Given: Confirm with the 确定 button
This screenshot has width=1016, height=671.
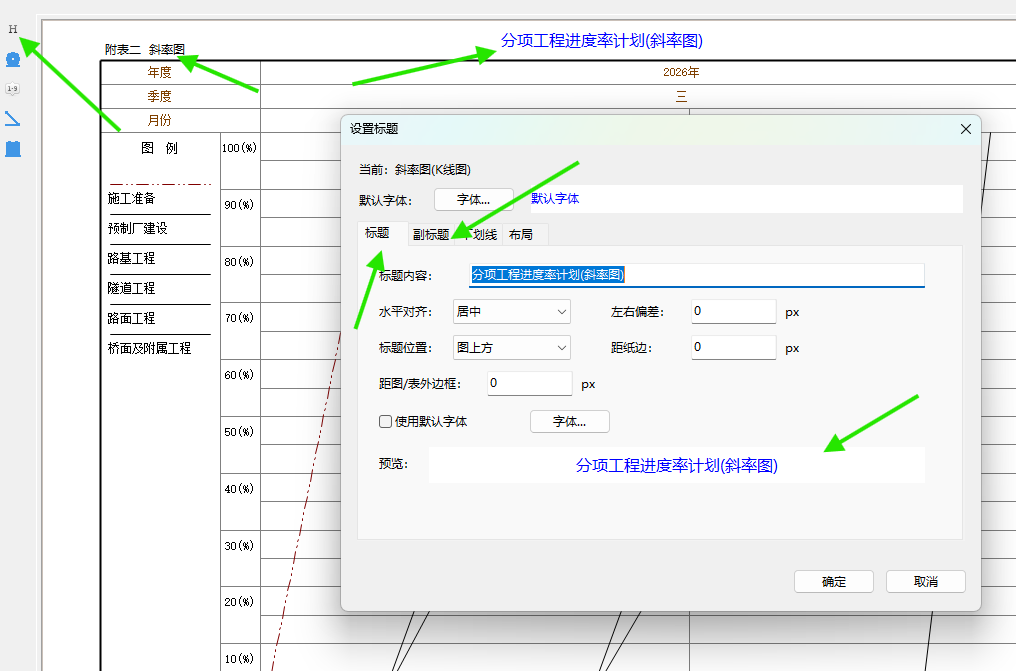Looking at the screenshot, I should [834, 582].
